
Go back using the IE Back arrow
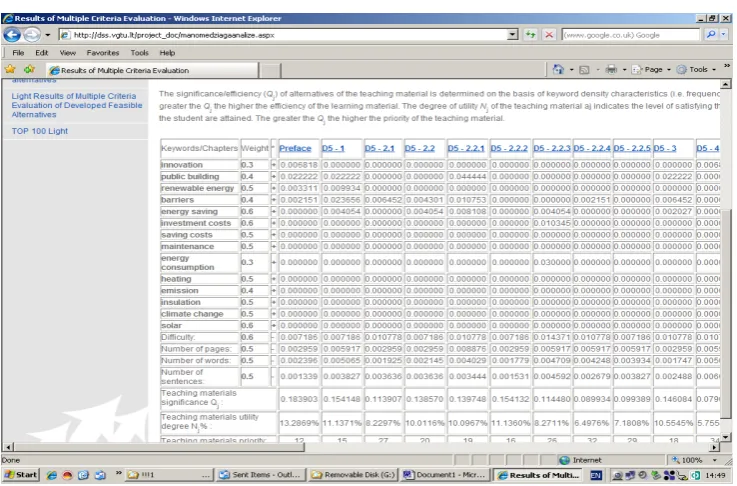[x=12, y=35]
